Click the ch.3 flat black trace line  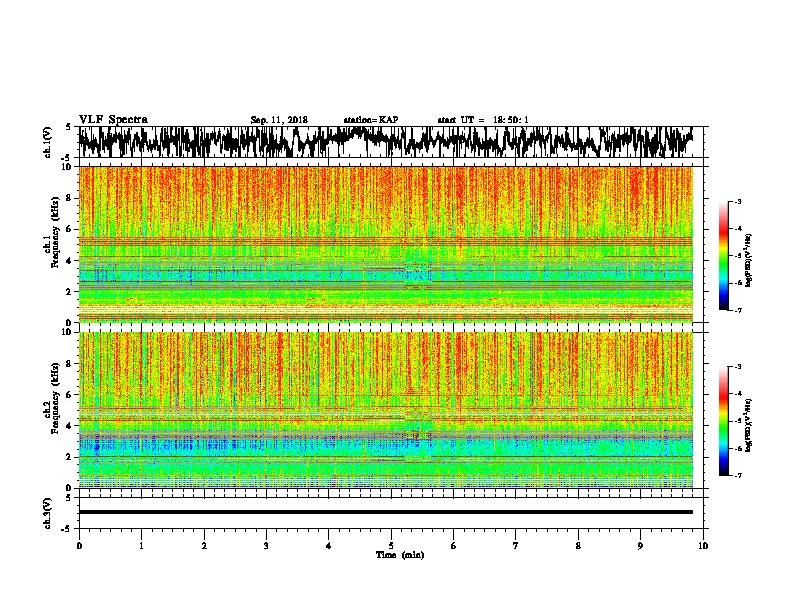pyautogui.click(x=386, y=512)
